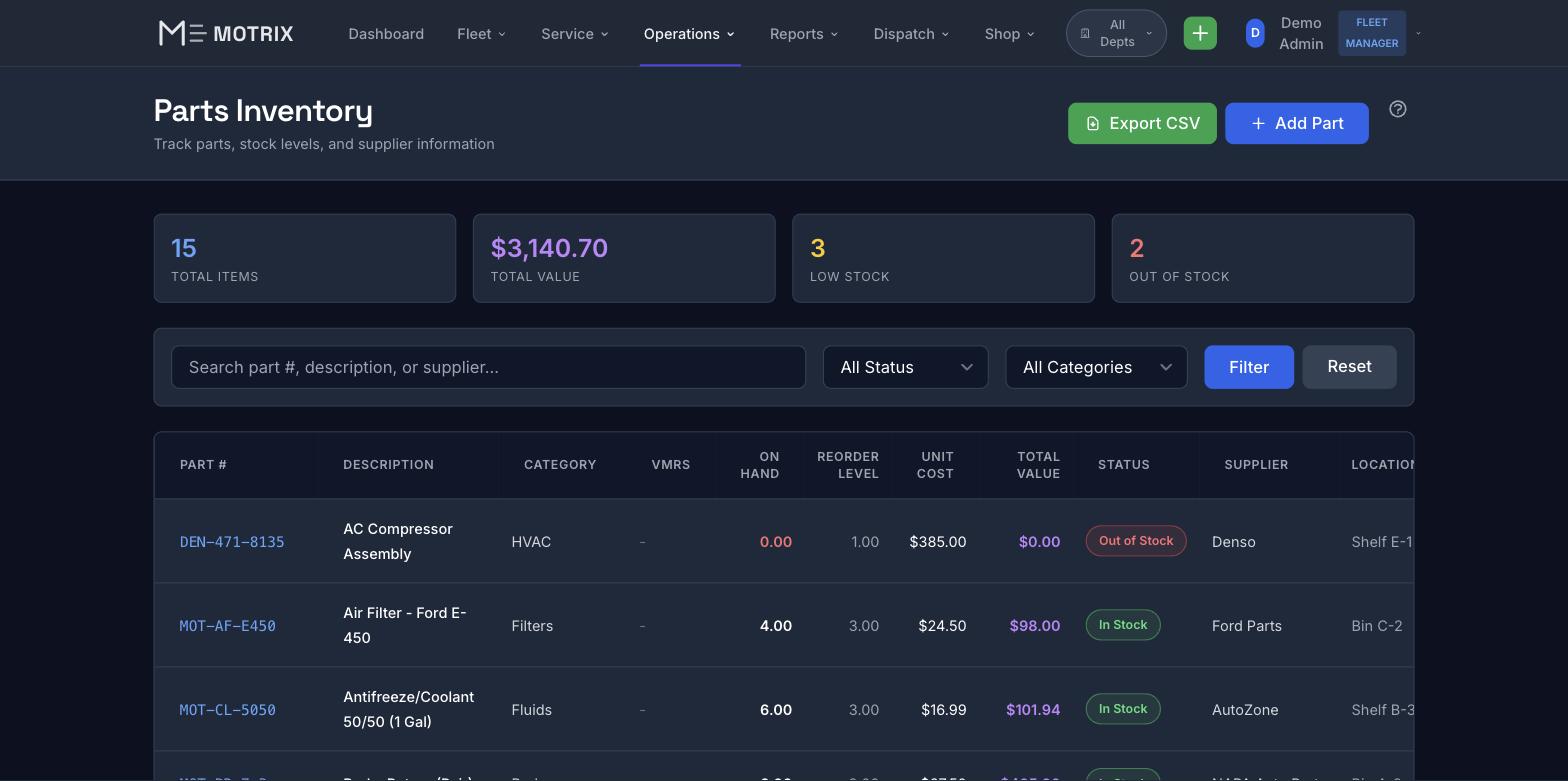Click the AutoZone supplier cell

(1245, 710)
